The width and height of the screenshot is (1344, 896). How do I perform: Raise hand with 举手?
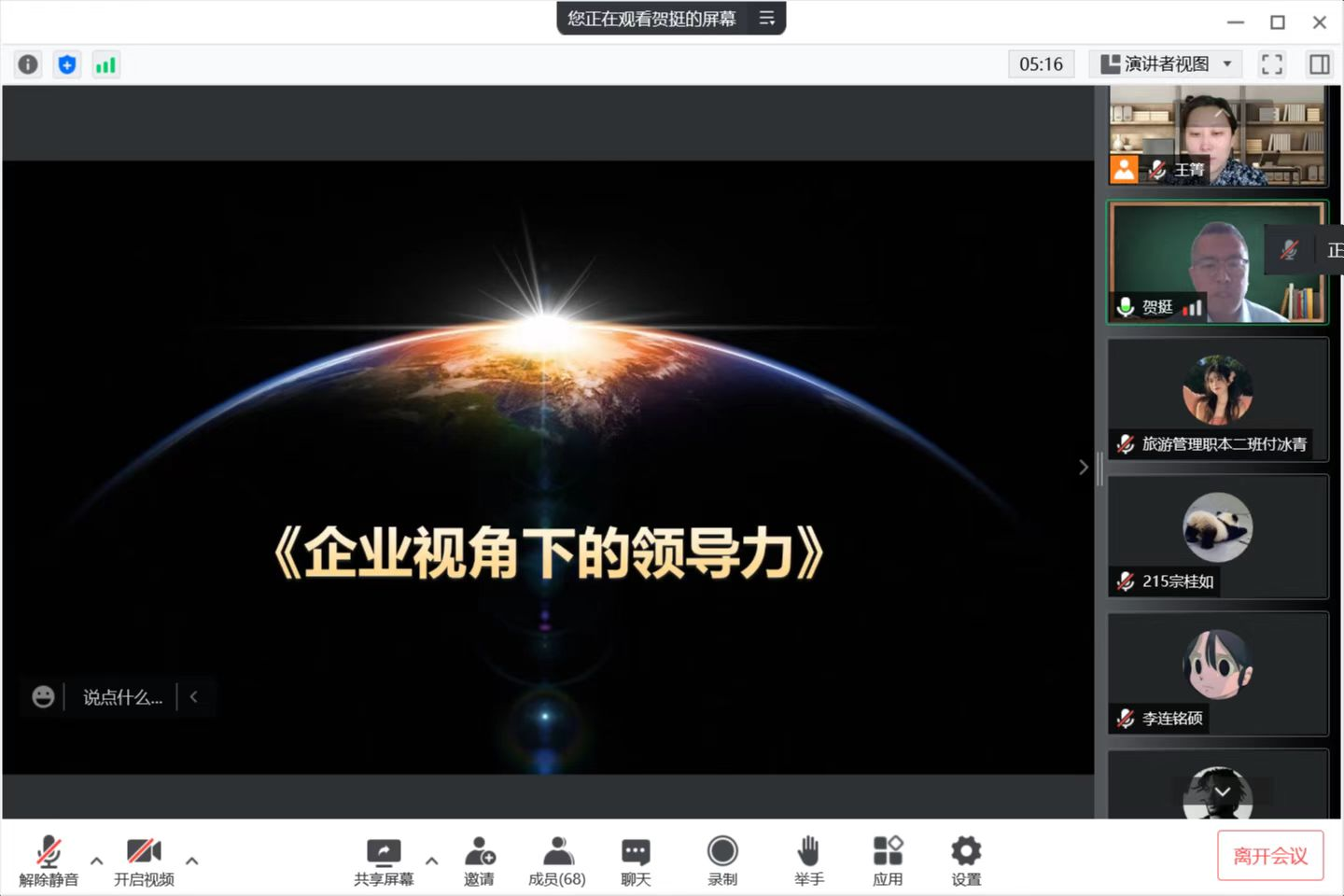[x=808, y=861]
